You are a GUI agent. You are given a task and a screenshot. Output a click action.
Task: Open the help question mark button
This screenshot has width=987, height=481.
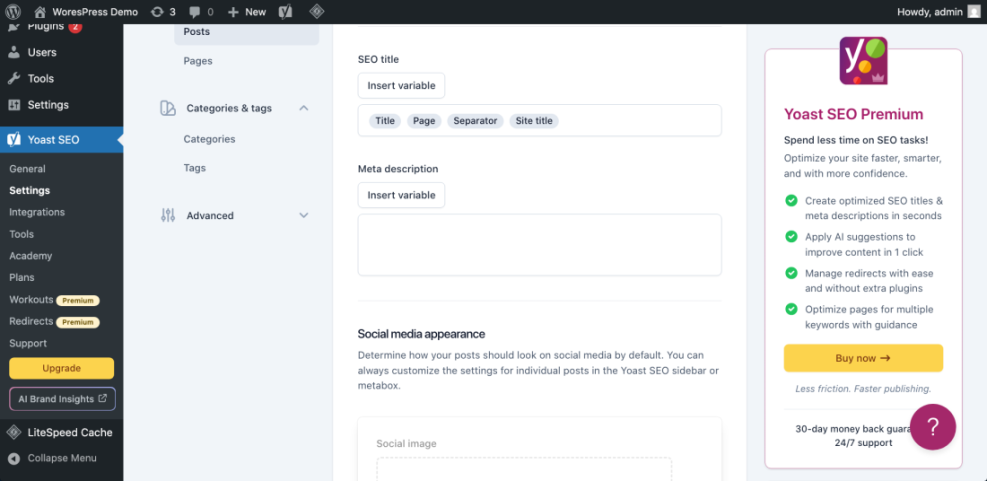tap(933, 427)
